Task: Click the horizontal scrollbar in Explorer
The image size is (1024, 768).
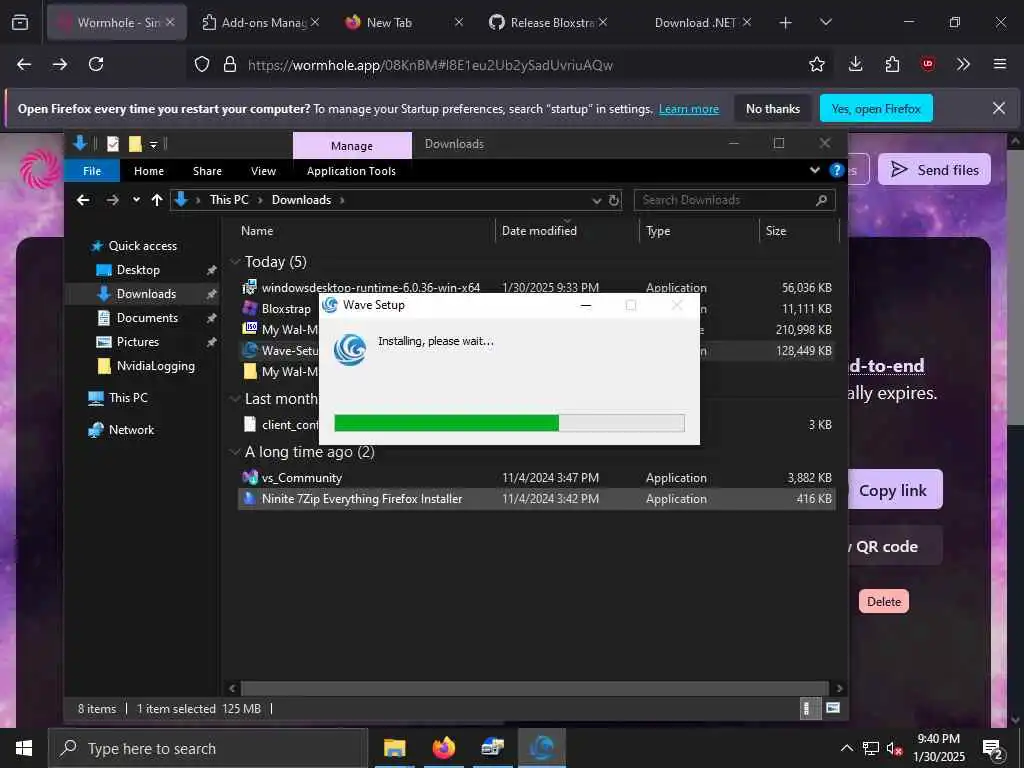Action: 535,688
